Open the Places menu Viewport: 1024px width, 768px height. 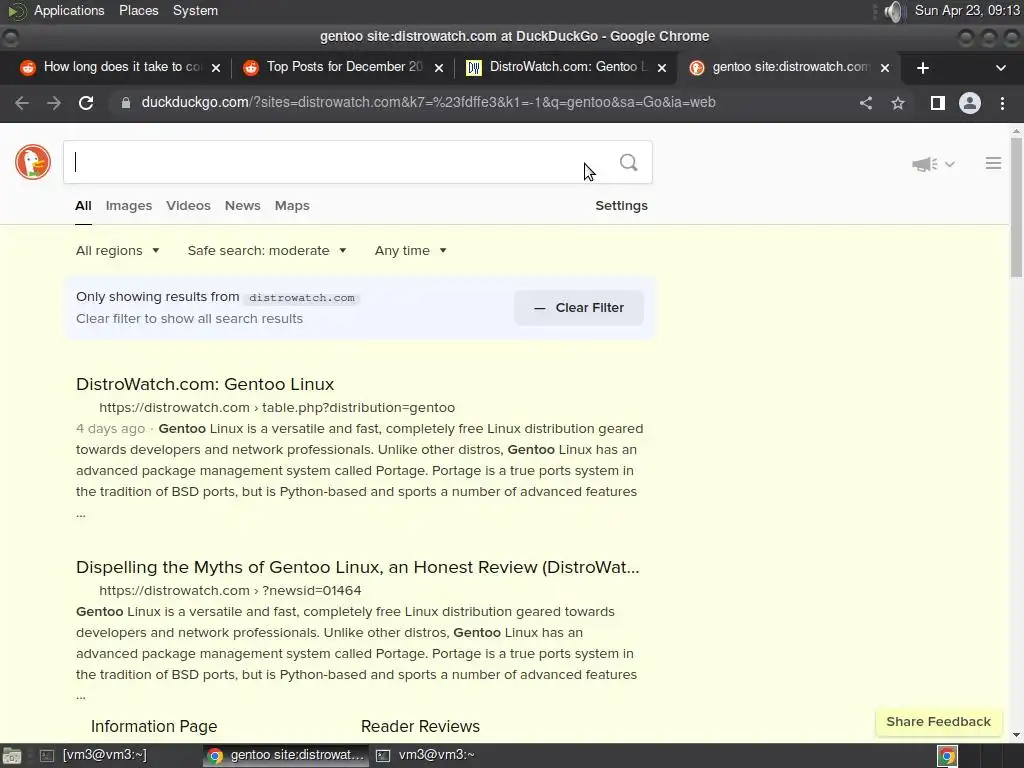(x=138, y=10)
